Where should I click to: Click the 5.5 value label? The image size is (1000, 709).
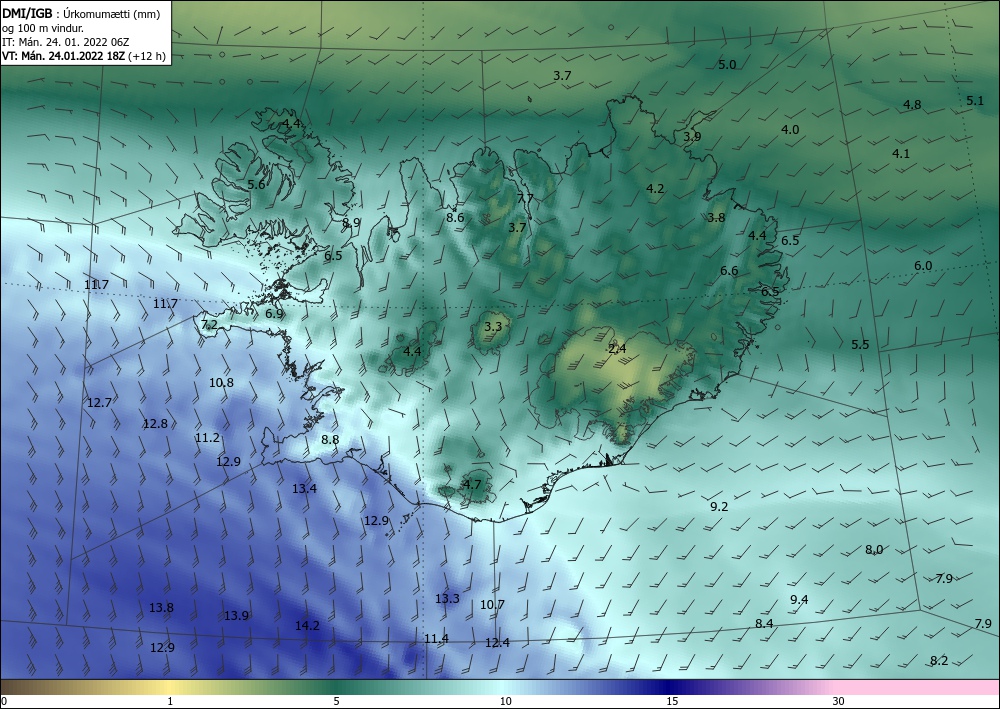860,344
